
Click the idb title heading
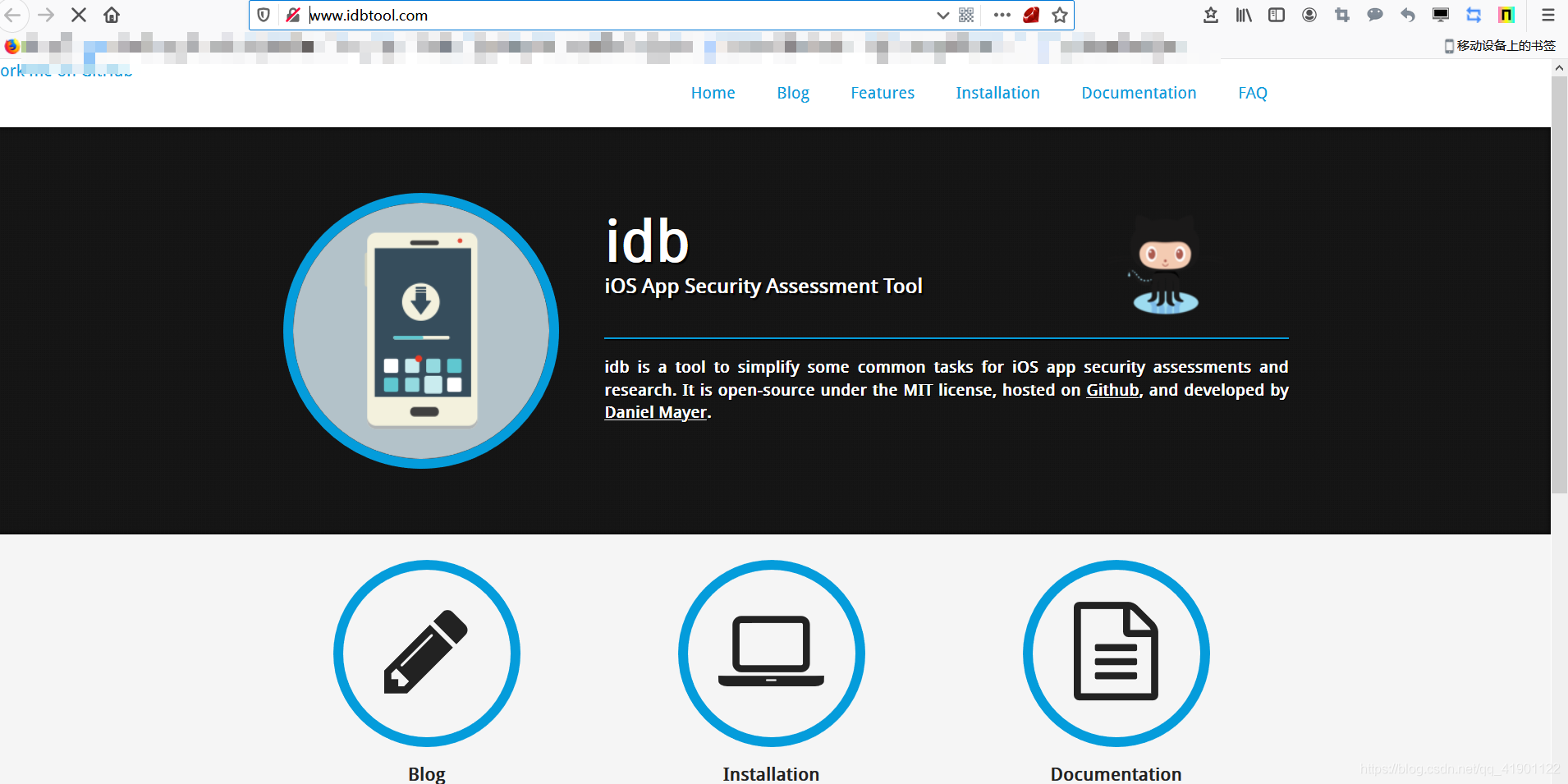(x=647, y=241)
